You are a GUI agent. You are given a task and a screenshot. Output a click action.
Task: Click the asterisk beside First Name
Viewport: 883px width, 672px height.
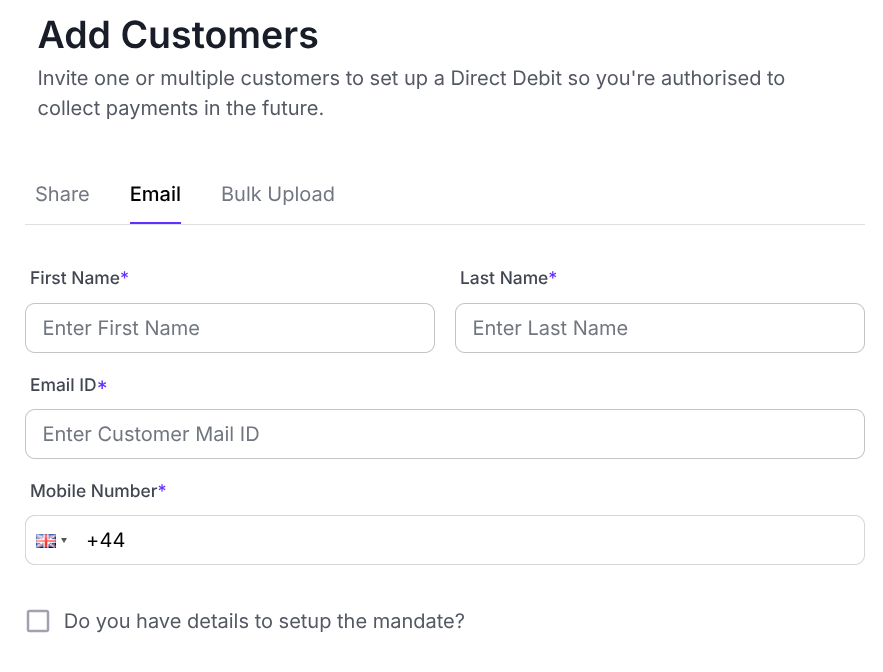point(125,277)
